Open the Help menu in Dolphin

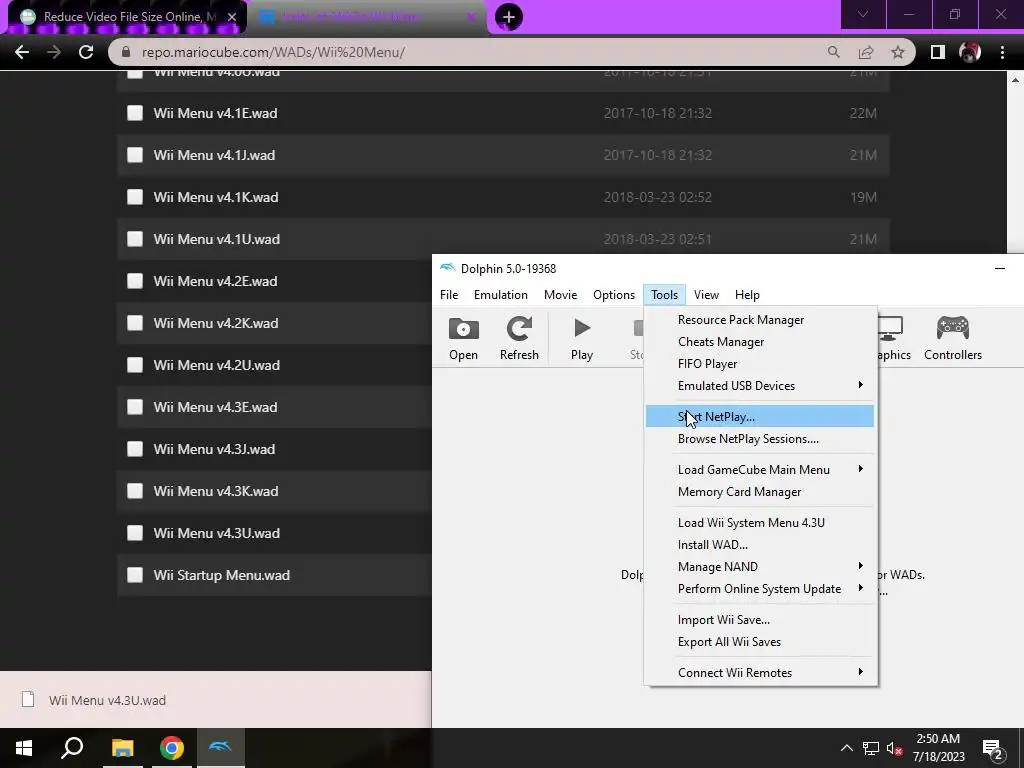click(x=747, y=295)
